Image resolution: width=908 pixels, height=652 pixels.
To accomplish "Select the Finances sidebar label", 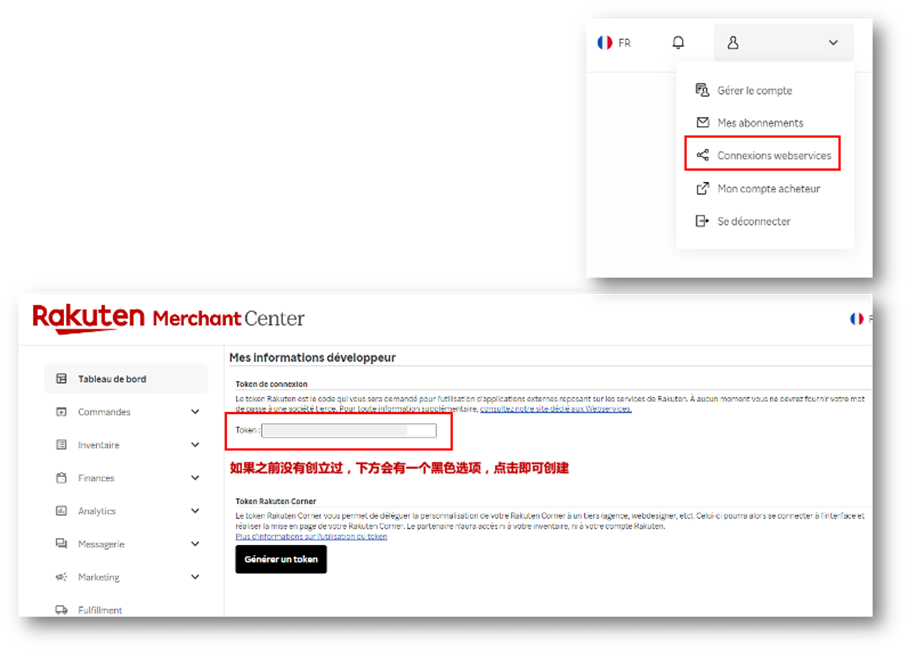I will [96, 478].
